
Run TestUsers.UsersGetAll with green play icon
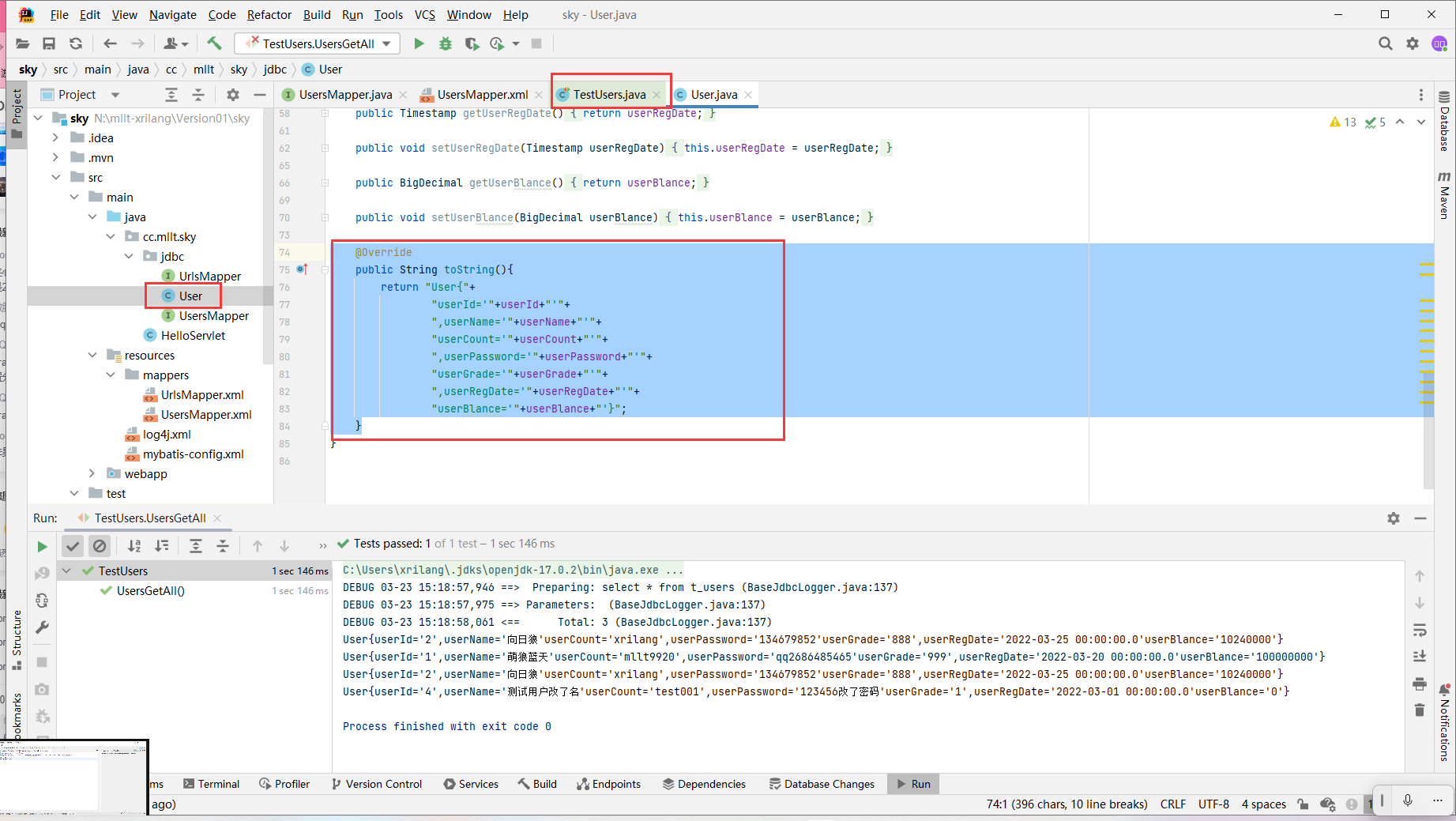pyautogui.click(x=419, y=43)
